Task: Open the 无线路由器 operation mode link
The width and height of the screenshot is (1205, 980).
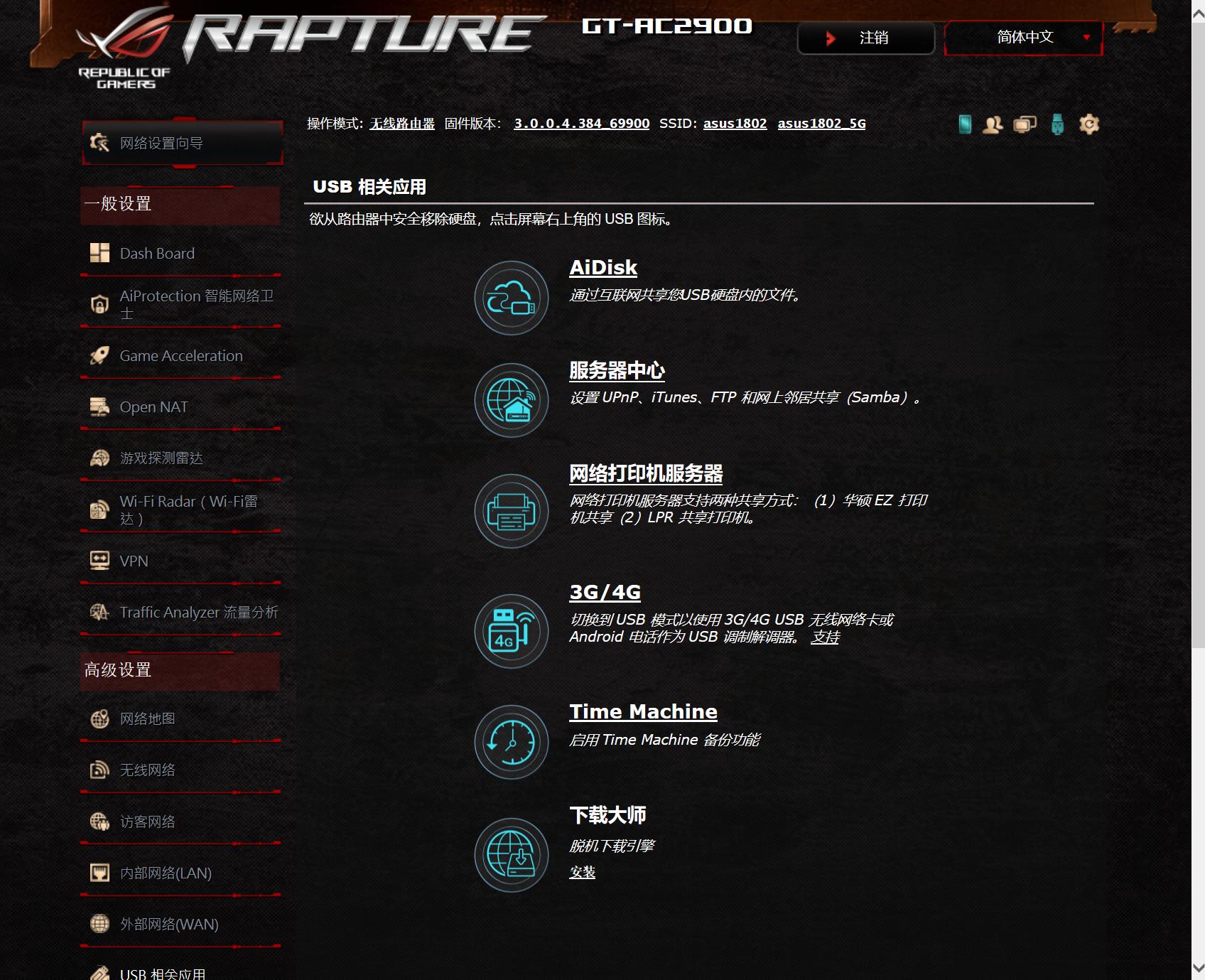Action: [x=402, y=124]
